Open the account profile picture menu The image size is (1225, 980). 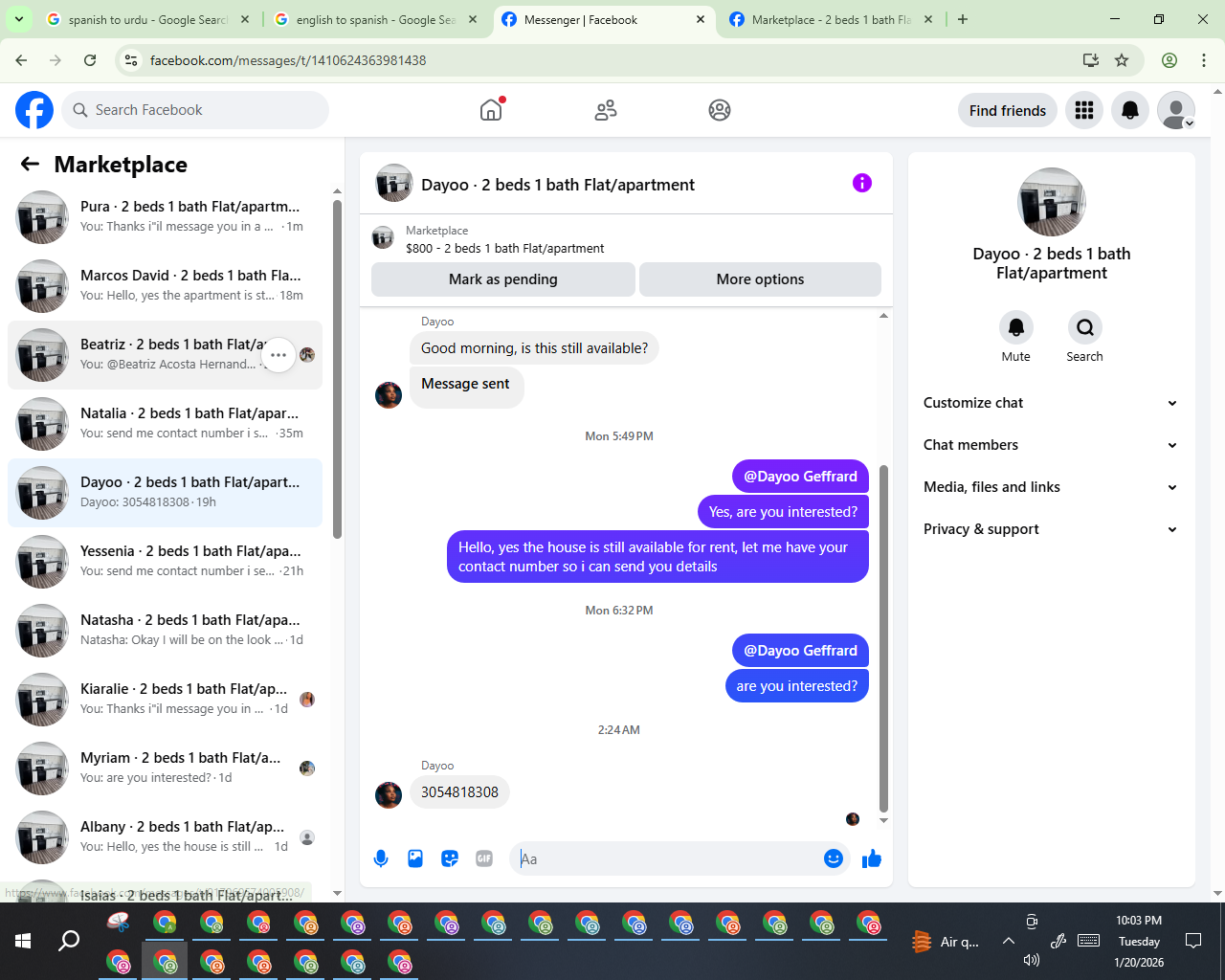(x=1176, y=110)
